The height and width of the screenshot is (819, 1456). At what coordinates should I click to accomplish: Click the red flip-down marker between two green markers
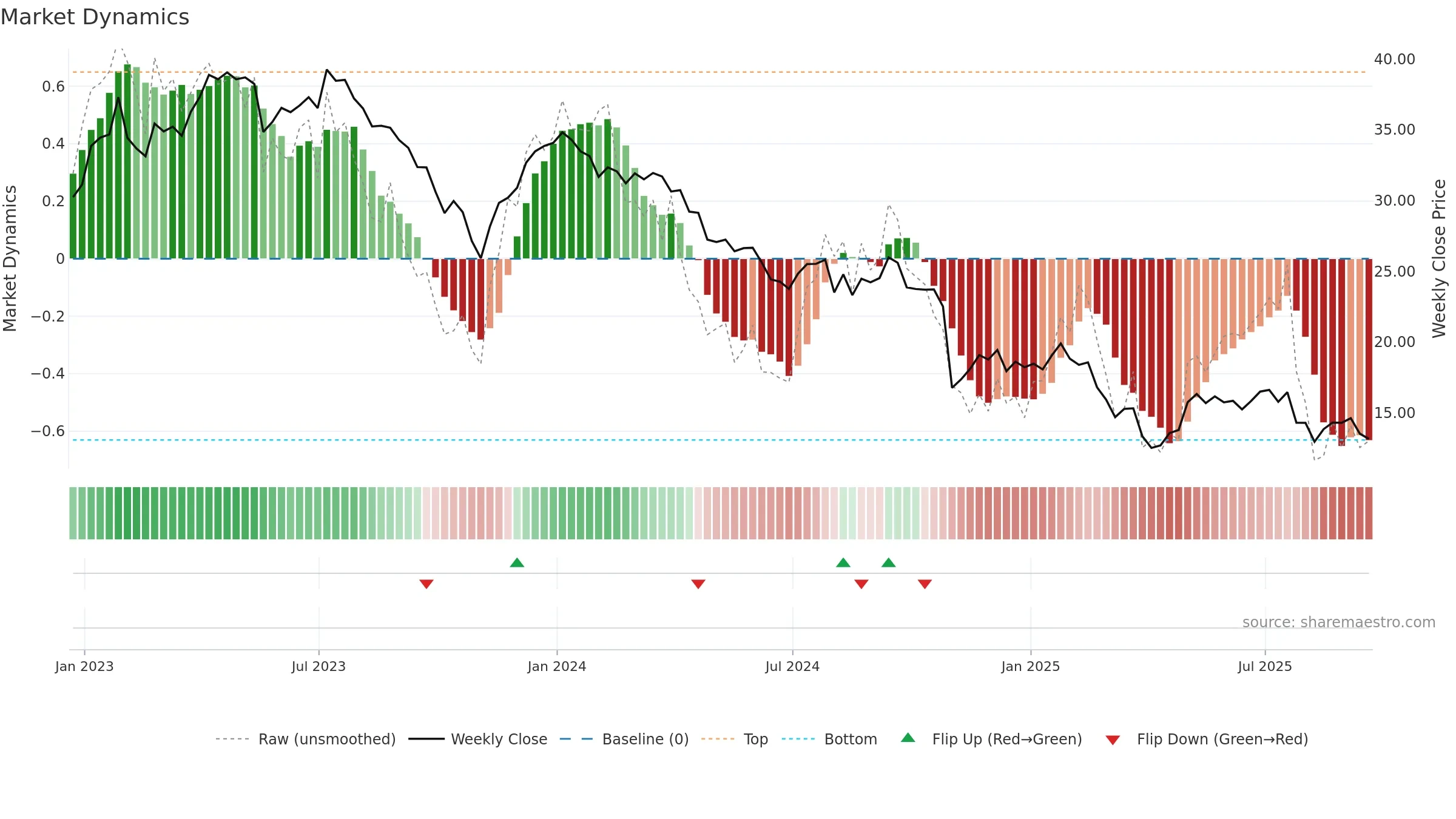click(x=861, y=584)
